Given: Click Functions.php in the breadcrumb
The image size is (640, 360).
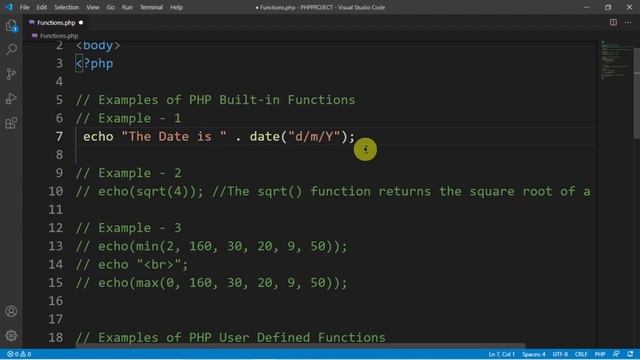Looking at the screenshot, I should [x=59, y=36].
